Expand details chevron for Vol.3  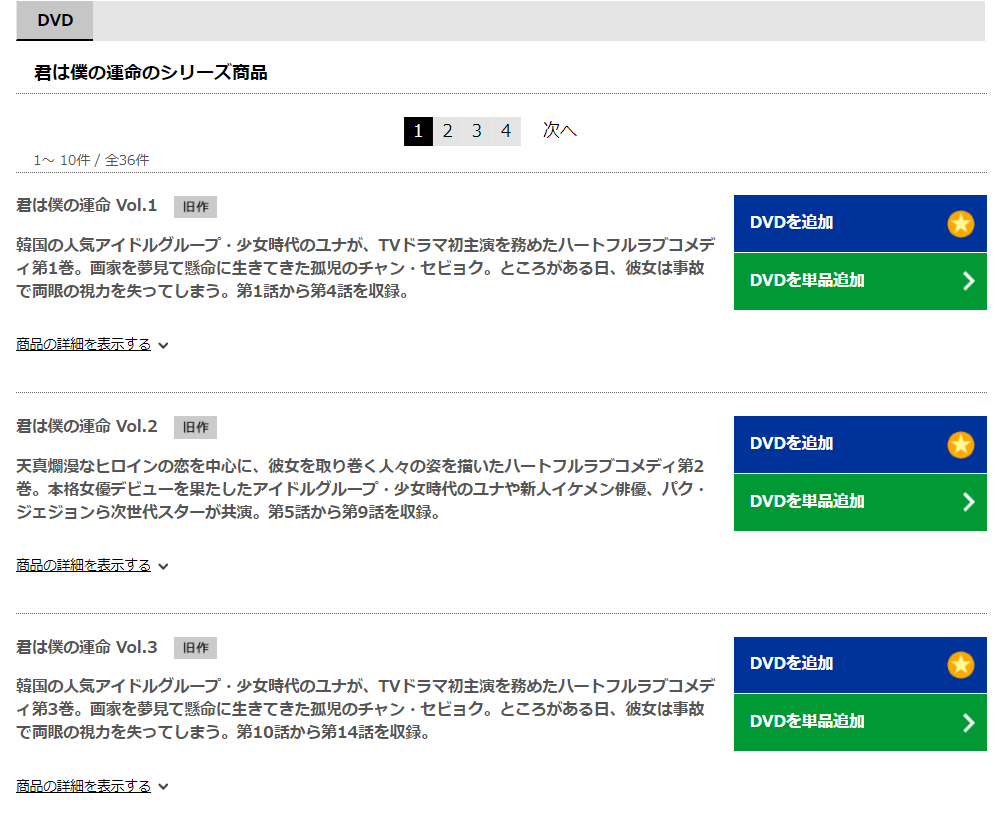163,788
